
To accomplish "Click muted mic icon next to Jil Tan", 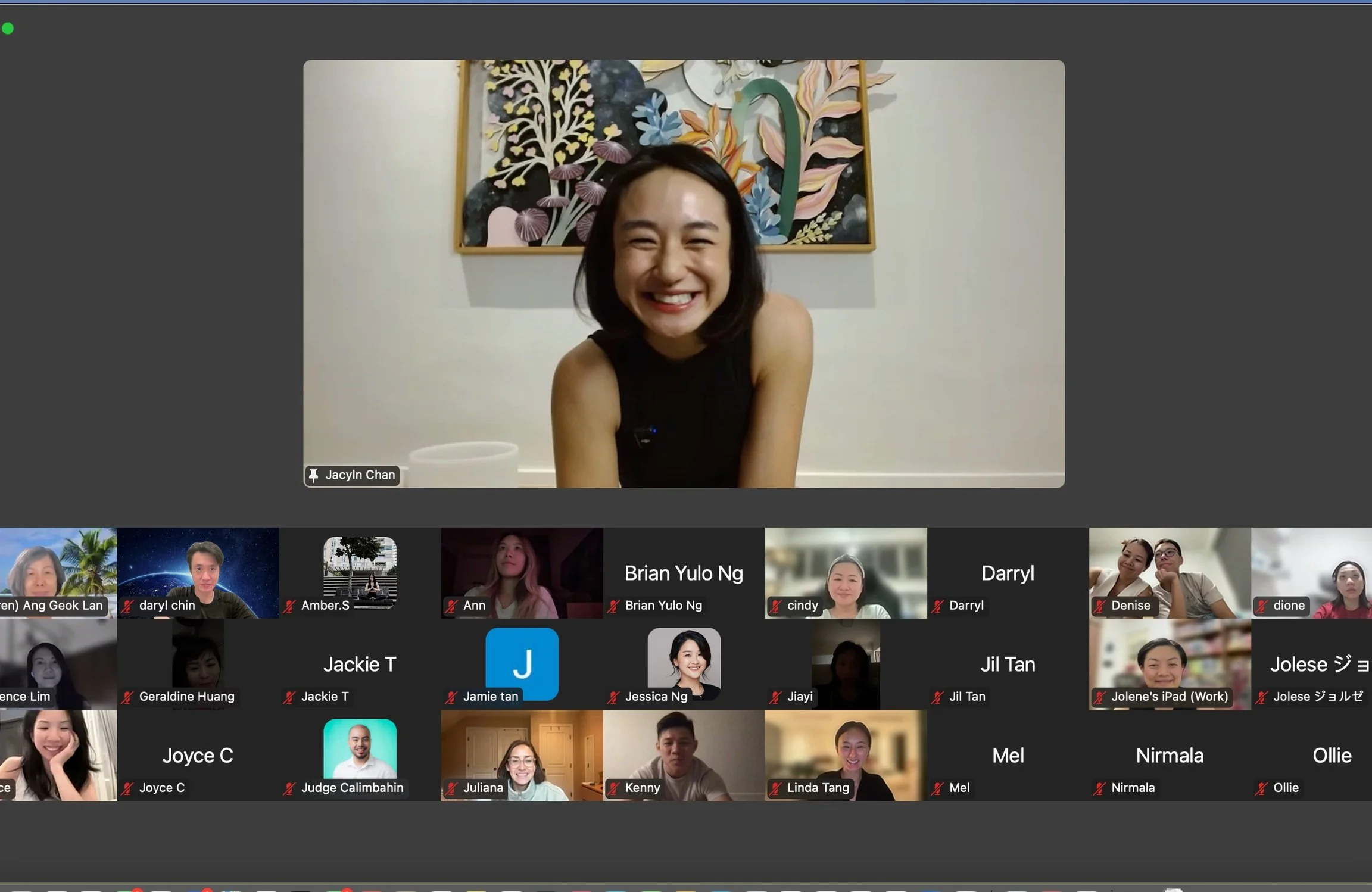I will click(937, 697).
